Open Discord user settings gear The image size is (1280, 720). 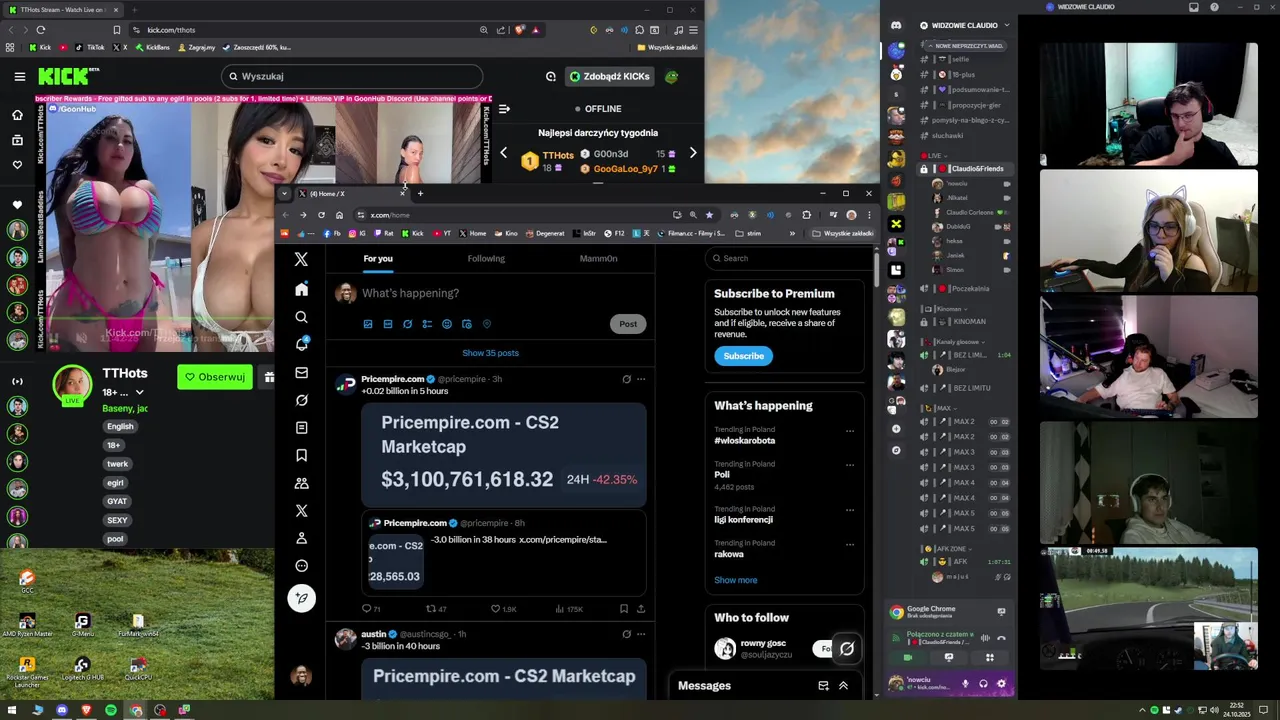click(1001, 684)
